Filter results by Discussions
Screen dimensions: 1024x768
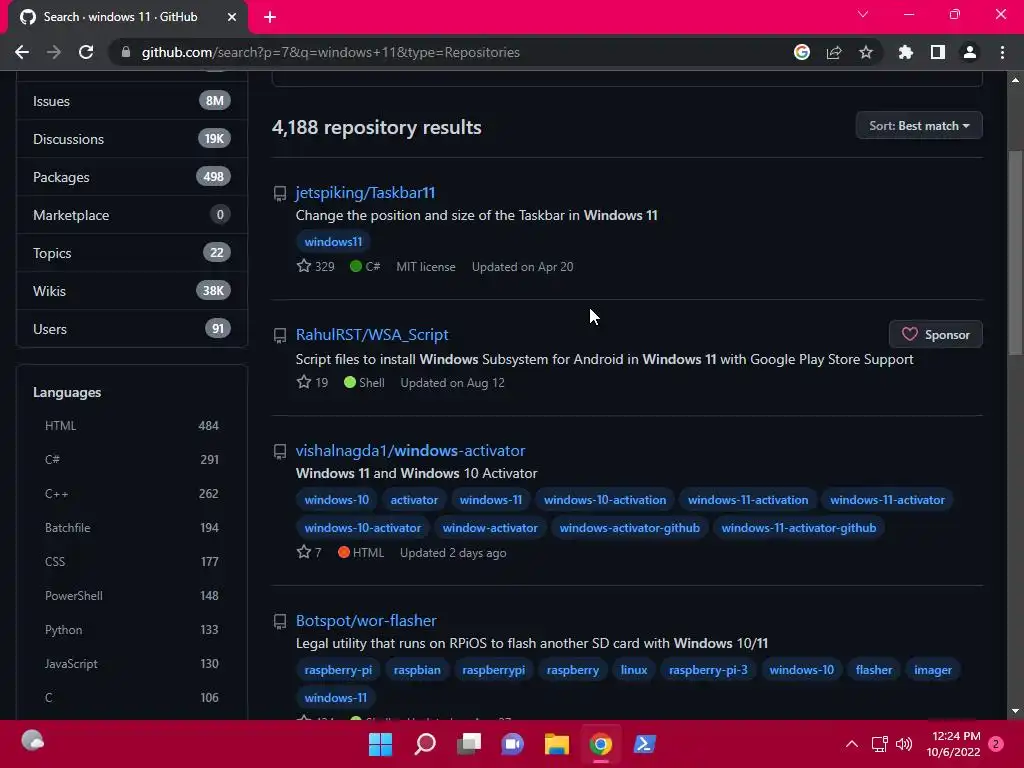coord(132,139)
